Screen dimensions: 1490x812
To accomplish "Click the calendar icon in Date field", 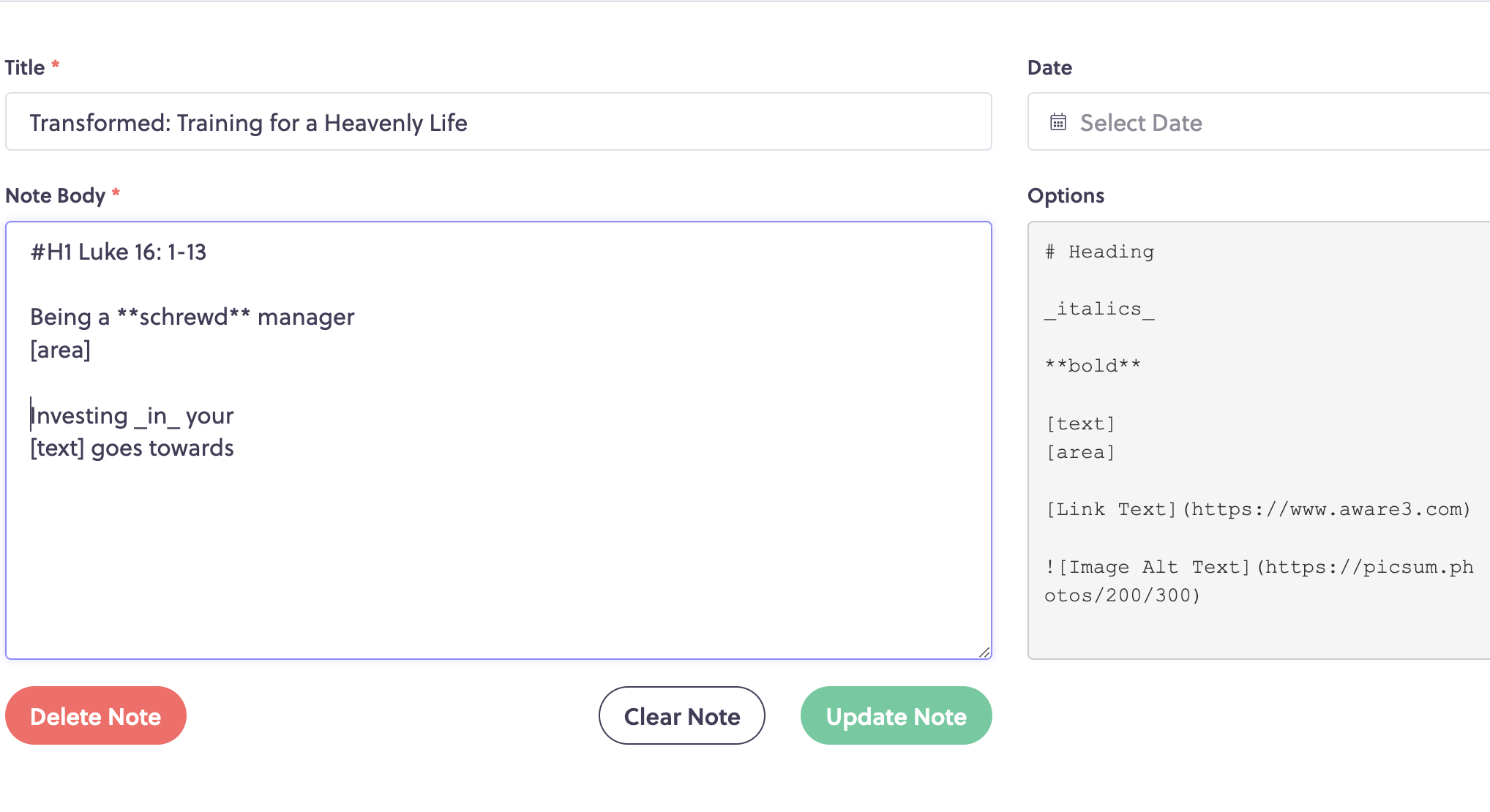I will pyautogui.click(x=1058, y=122).
